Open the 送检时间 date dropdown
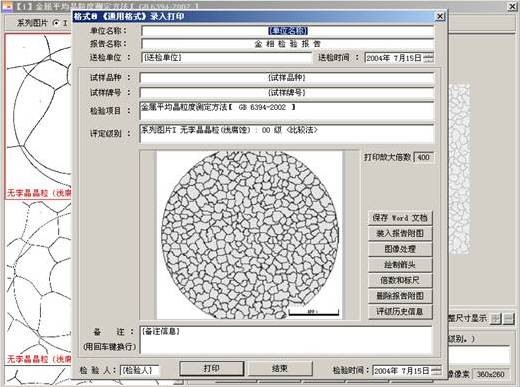 pyautogui.click(x=429, y=58)
